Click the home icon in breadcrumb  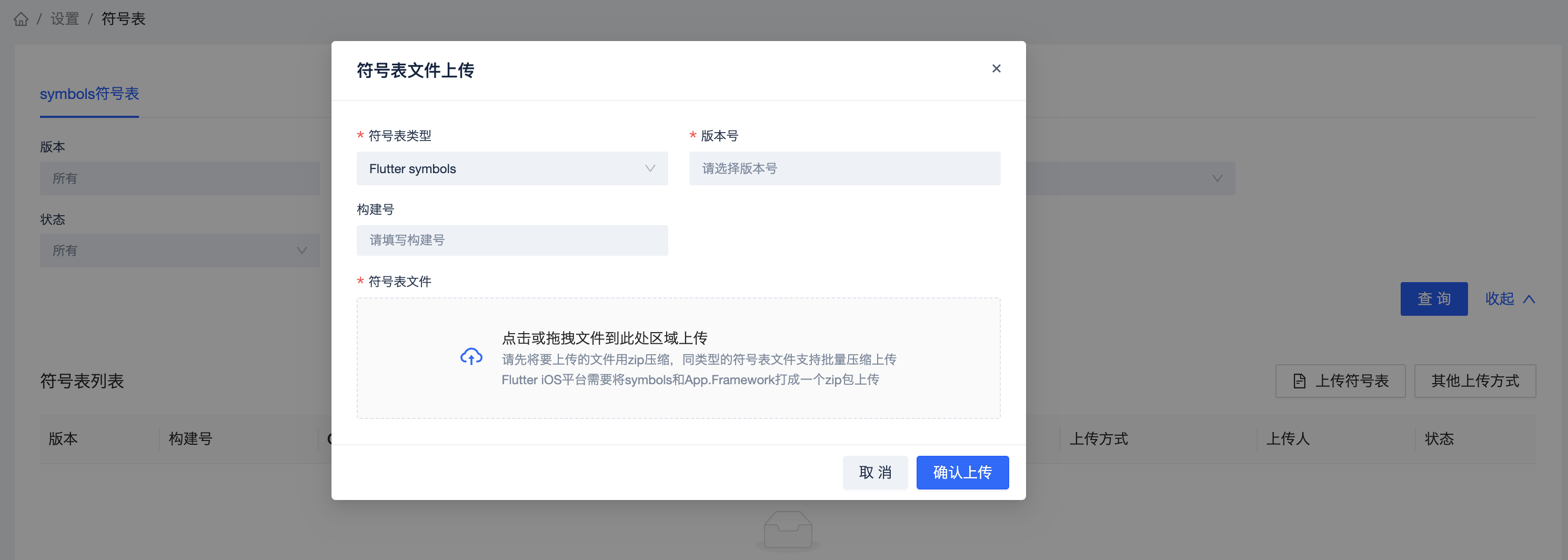click(21, 19)
